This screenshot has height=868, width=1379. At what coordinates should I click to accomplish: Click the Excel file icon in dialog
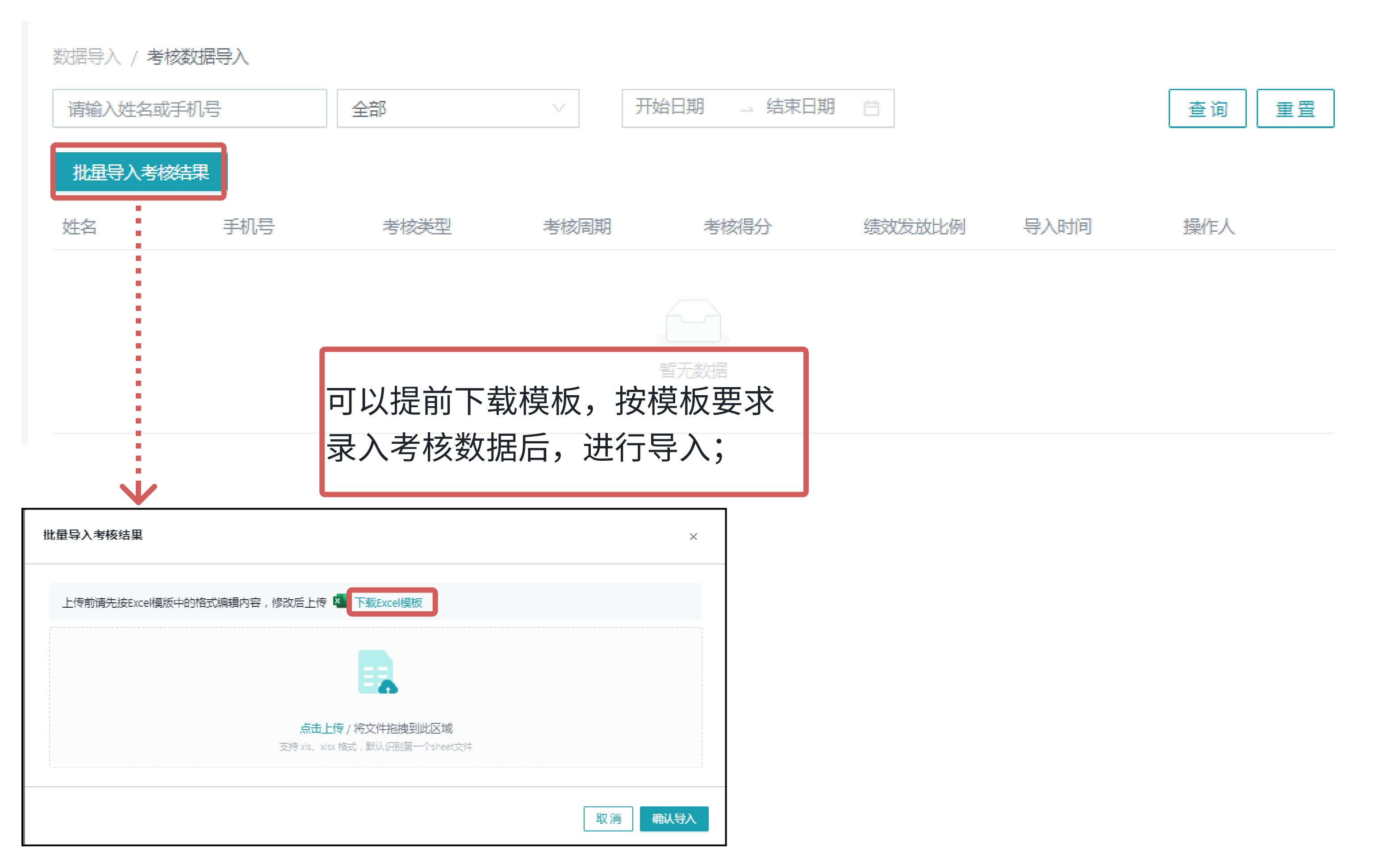(x=339, y=601)
